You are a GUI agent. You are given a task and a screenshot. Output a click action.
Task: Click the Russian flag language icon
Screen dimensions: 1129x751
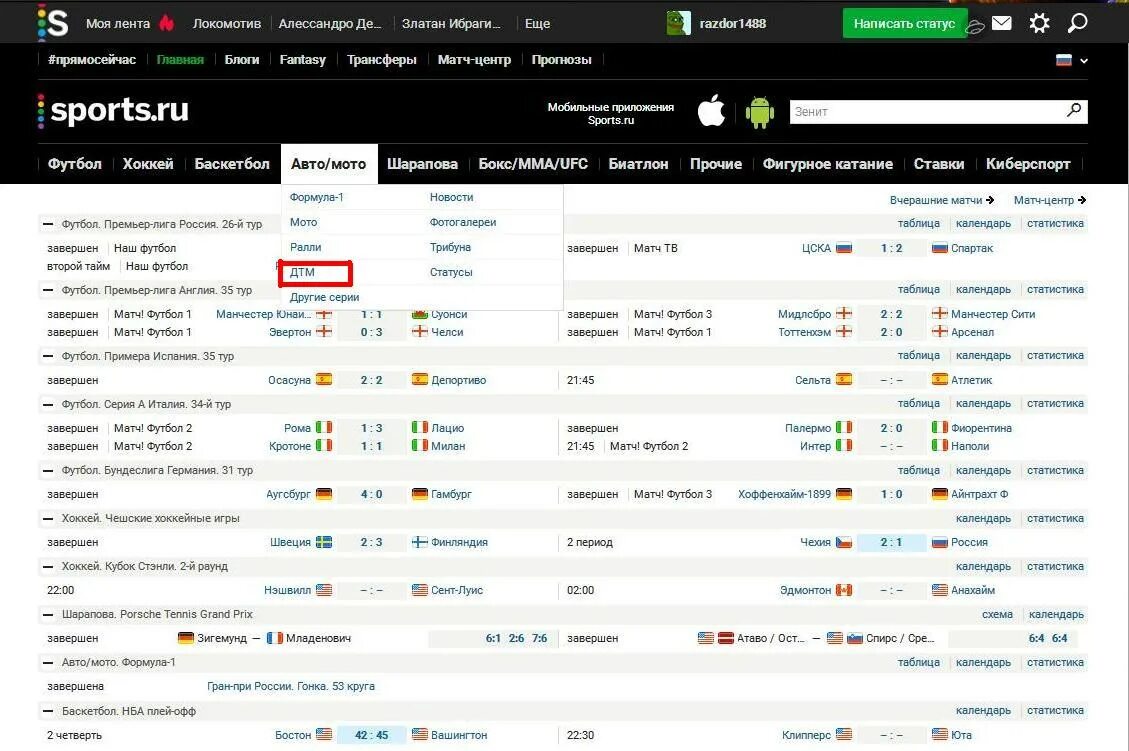coord(1063,60)
